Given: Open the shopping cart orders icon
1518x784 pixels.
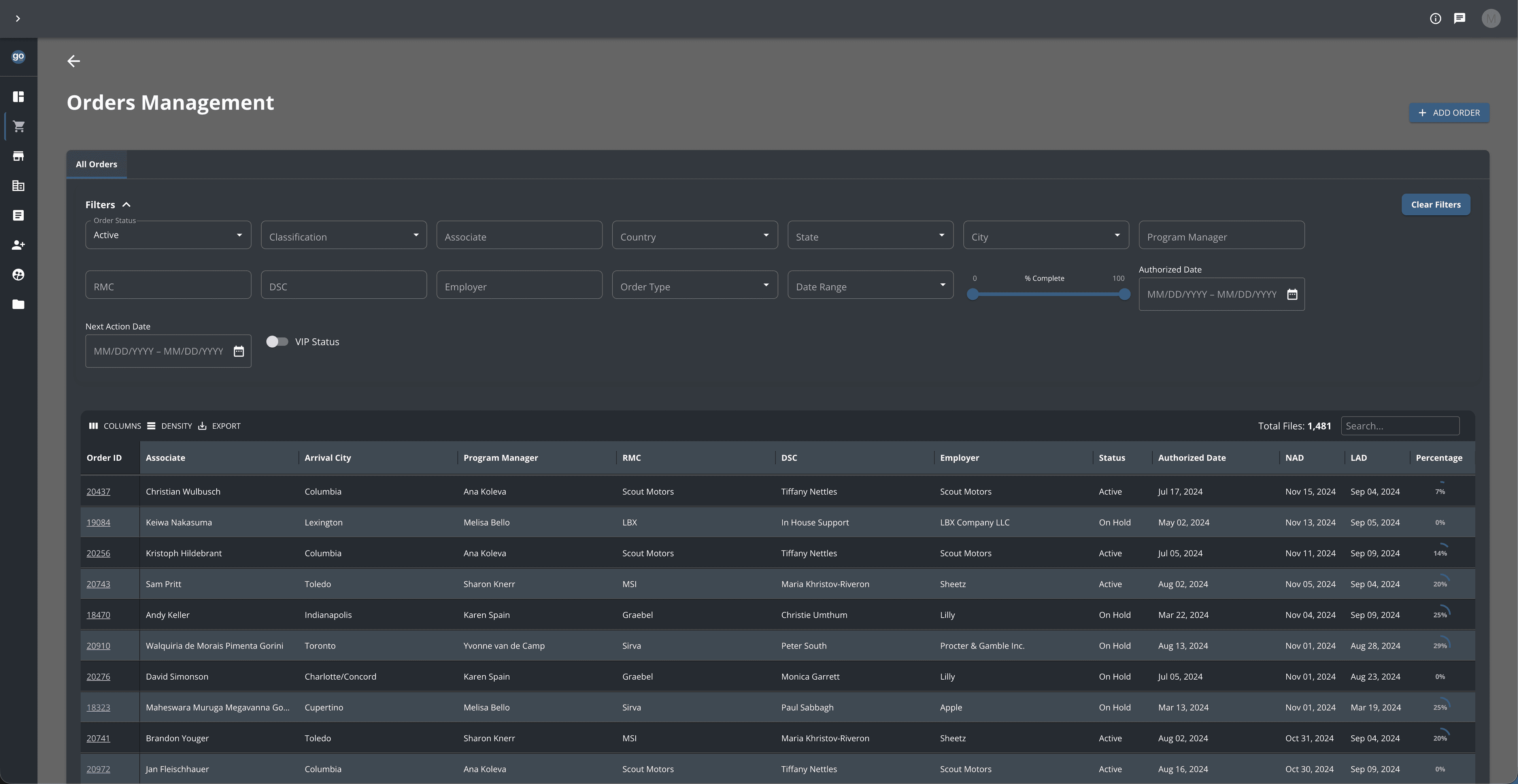Looking at the screenshot, I should point(18,126).
